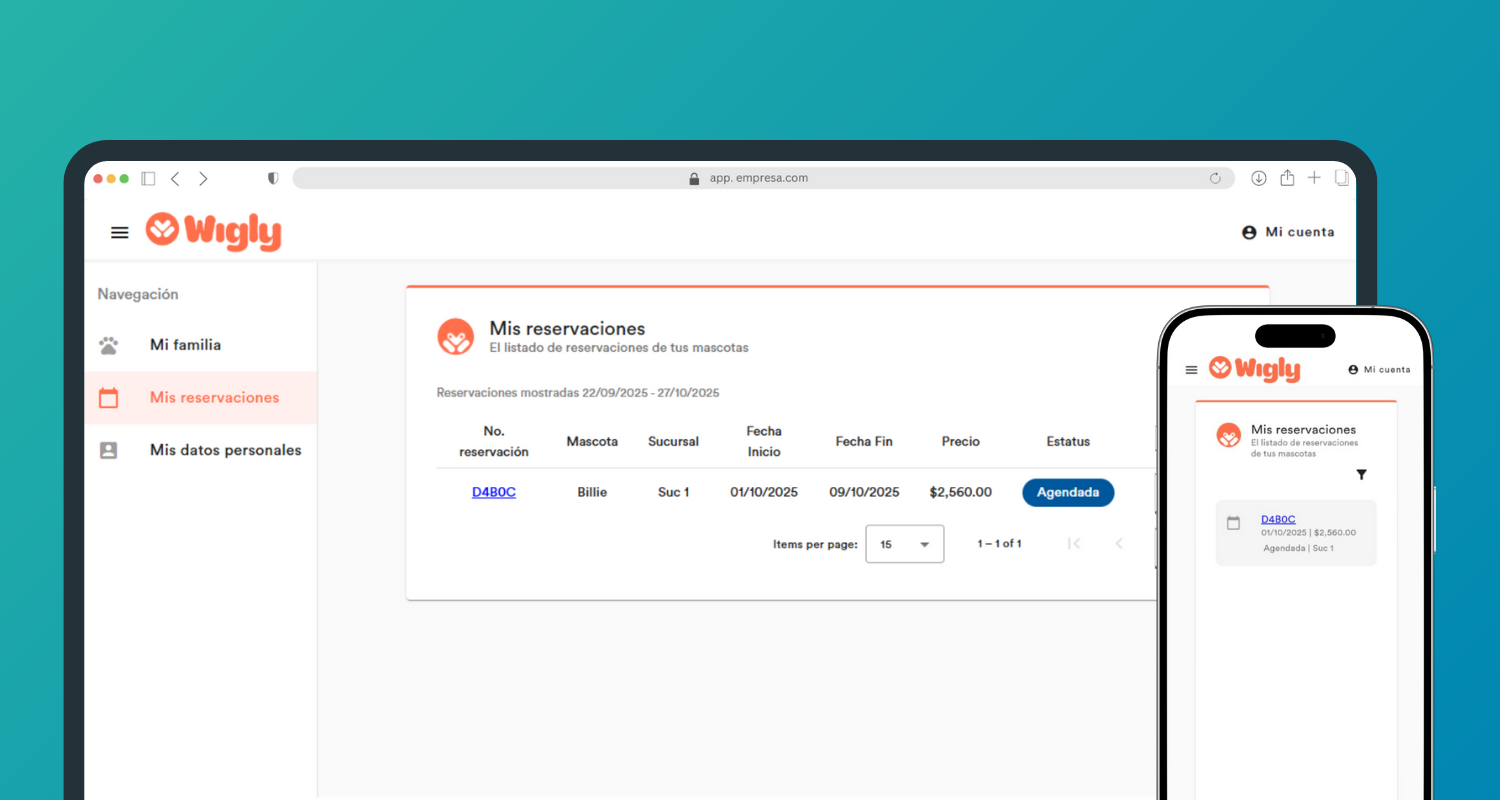
Task: Click the app.empresa.com address bar
Action: pos(758,178)
